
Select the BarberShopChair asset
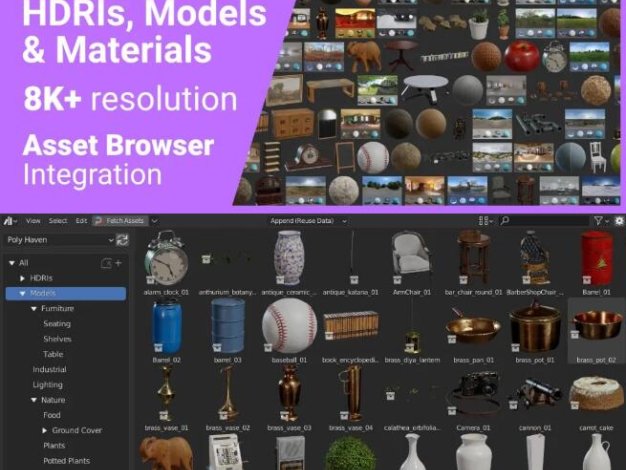(535, 264)
